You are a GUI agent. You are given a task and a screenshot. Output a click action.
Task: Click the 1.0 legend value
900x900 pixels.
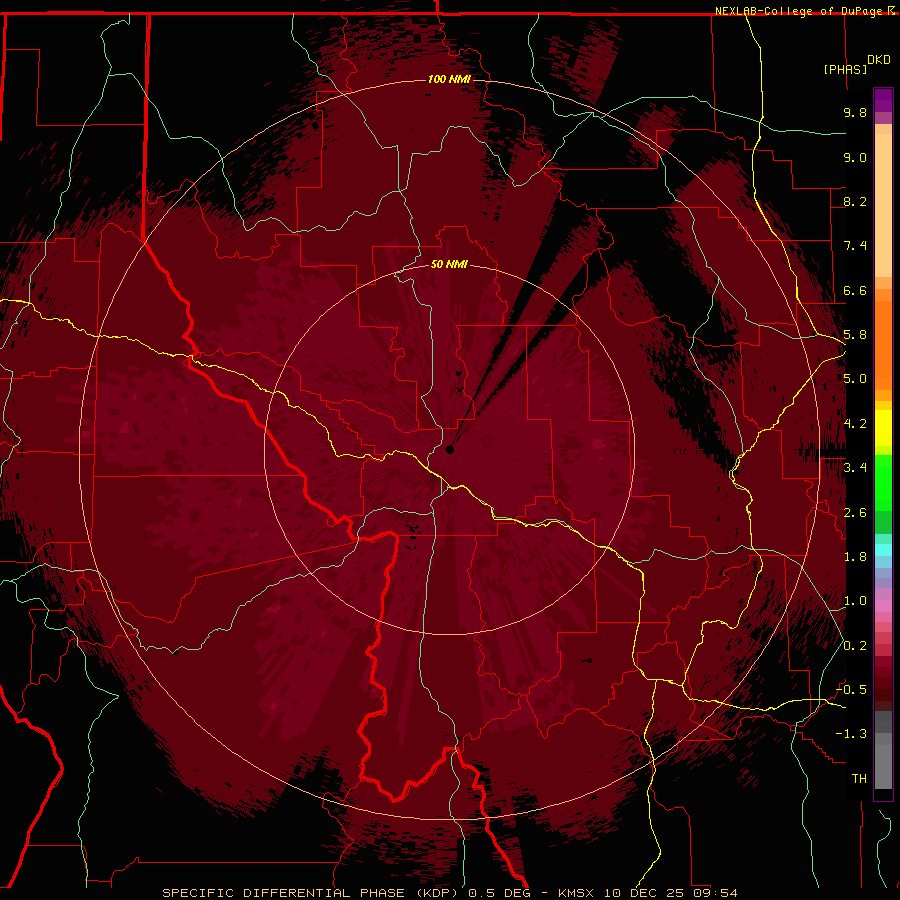[x=855, y=601]
